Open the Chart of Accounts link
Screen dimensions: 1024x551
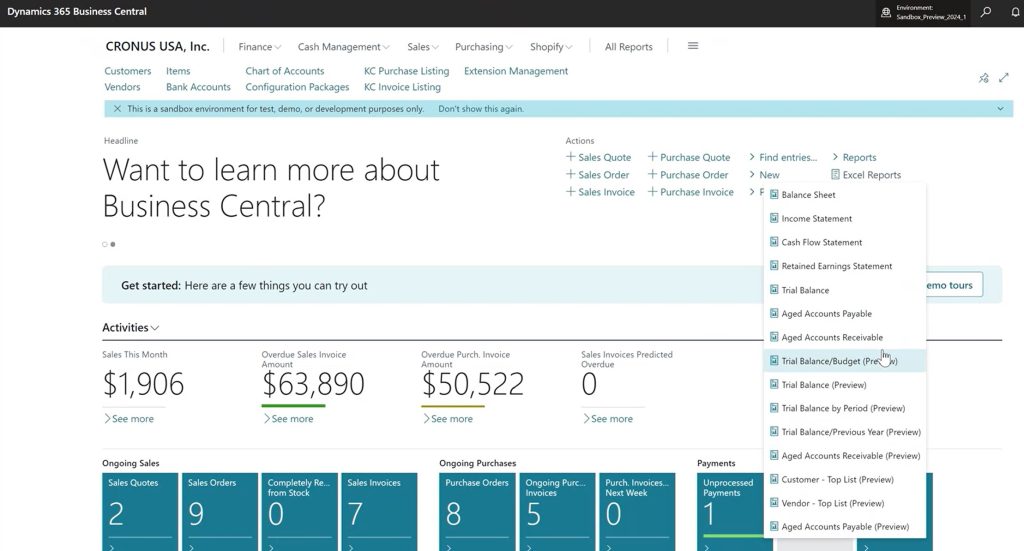point(284,71)
